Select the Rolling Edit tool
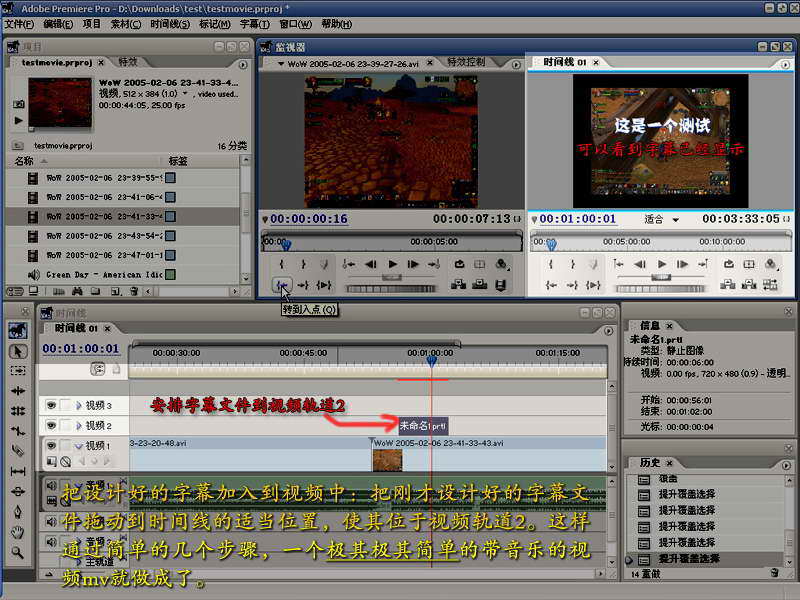Viewport: 800px width, 600px height. coord(18,411)
